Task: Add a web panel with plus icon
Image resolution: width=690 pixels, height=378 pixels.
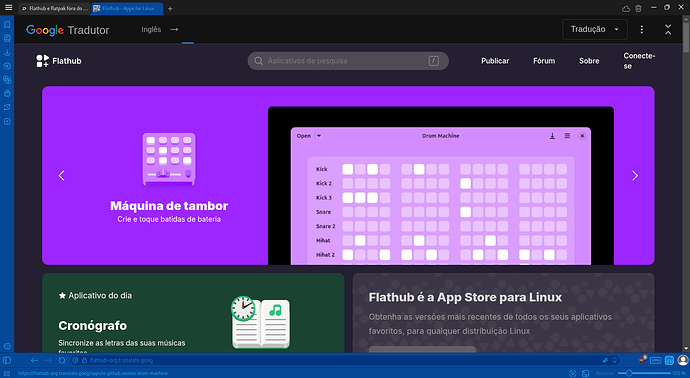Action: [x=7, y=121]
